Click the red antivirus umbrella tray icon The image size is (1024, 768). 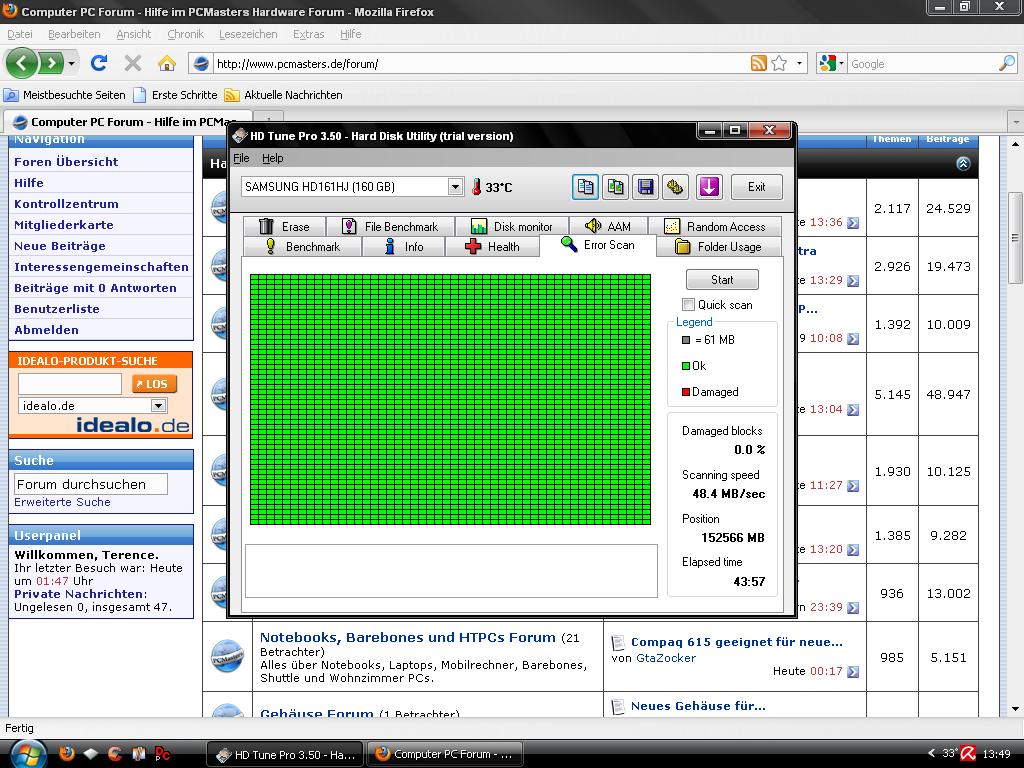click(968, 754)
